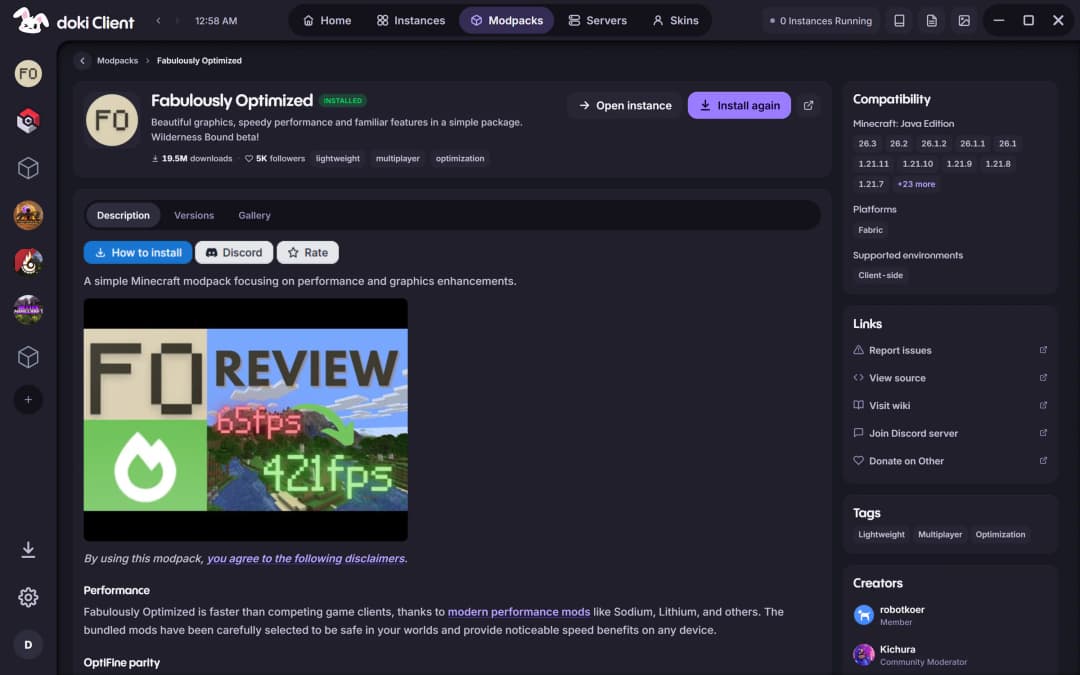This screenshot has width=1080, height=675.
Task: Go to the Home tab
Action: [x=327, y=21]
